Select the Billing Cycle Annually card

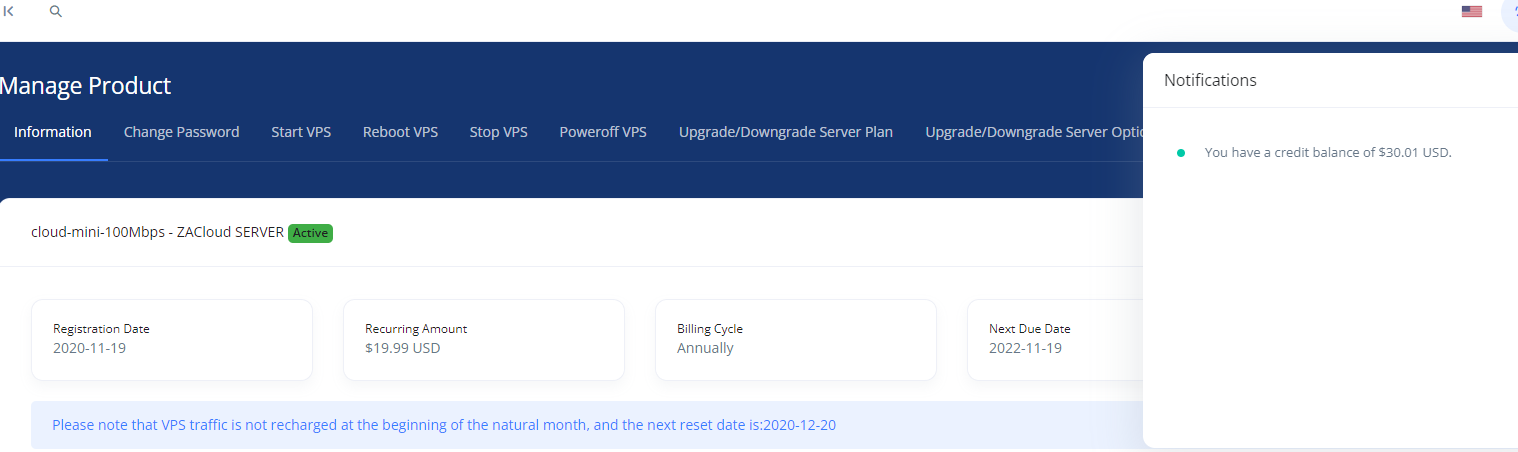796,340
